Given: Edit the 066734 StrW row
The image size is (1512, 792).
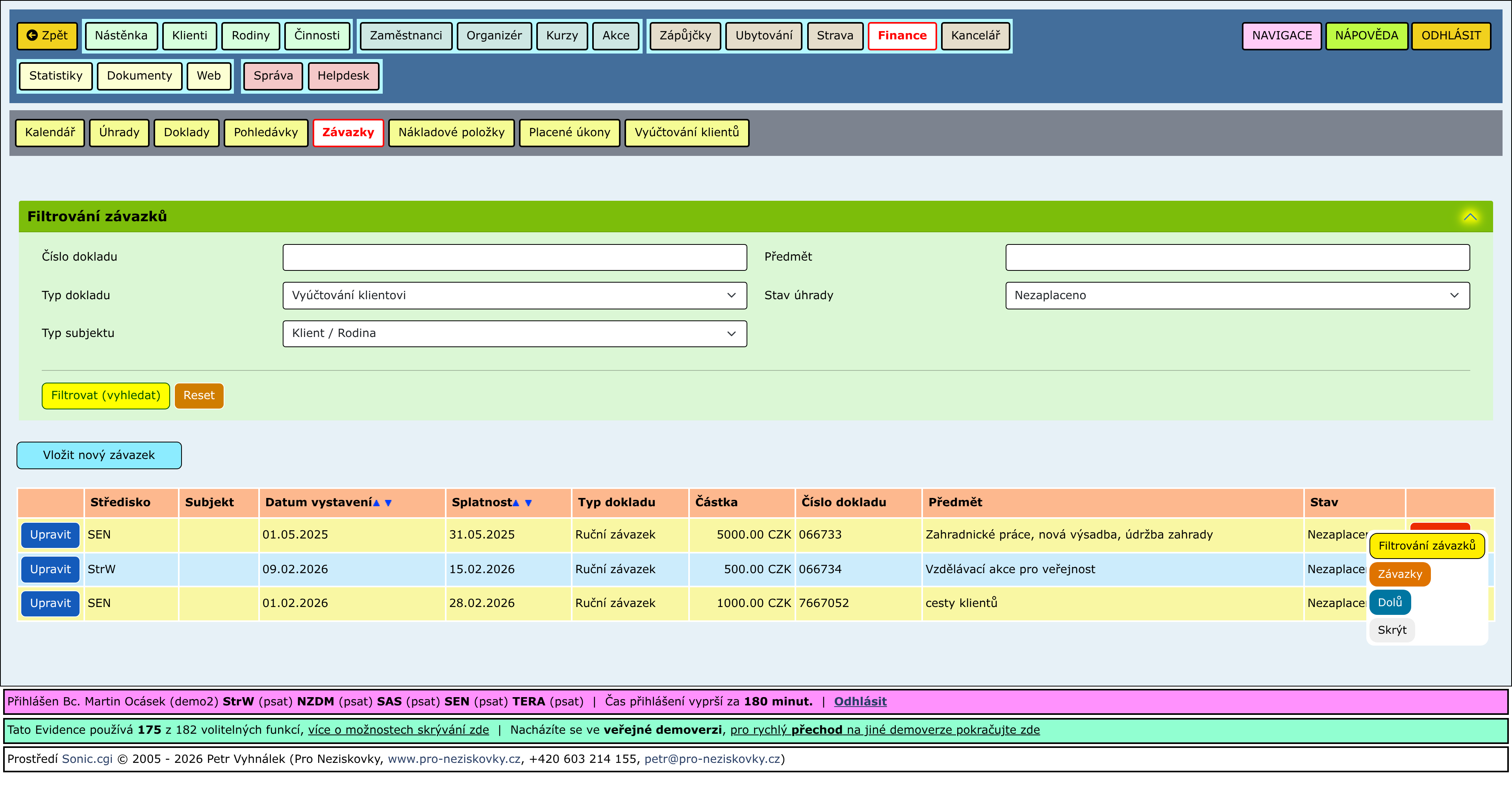Looking at the screenshot, I should click(50, 569).
